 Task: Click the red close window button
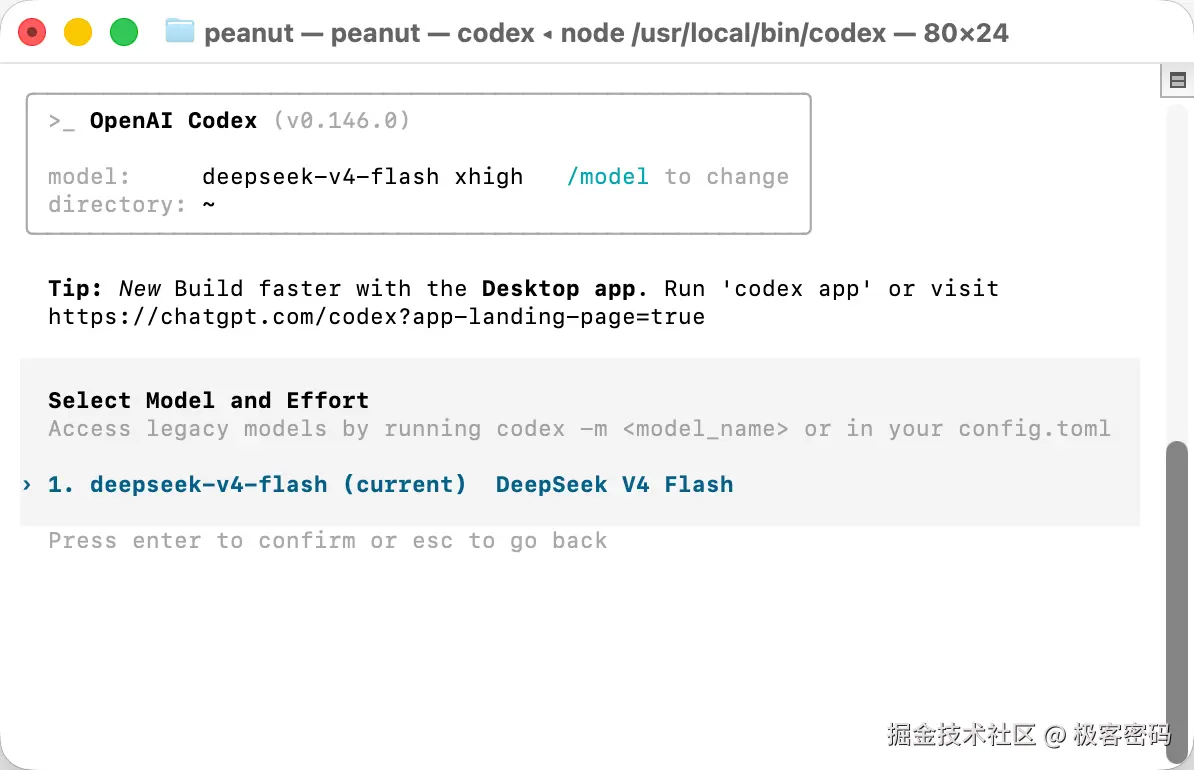[x=32, y=33]
